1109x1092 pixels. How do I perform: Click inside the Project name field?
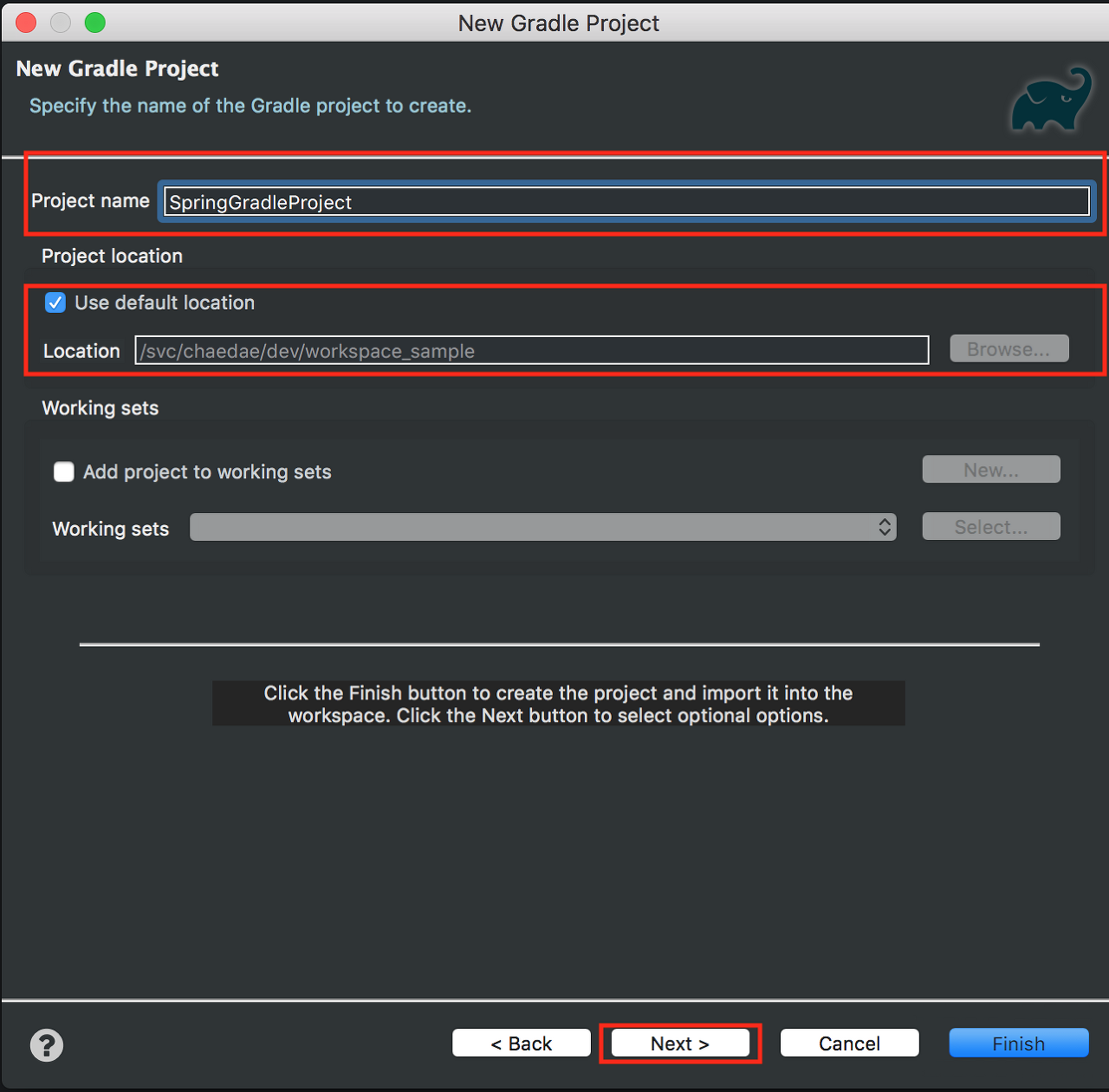pos(626,201)
